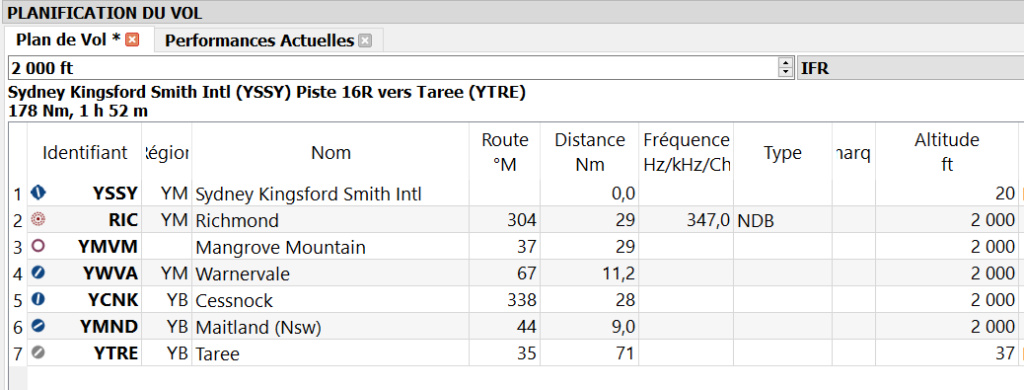Click the YMND Maitland airport icon
This screenshot has width=1024, height=390.
click(x=39, y=326)
